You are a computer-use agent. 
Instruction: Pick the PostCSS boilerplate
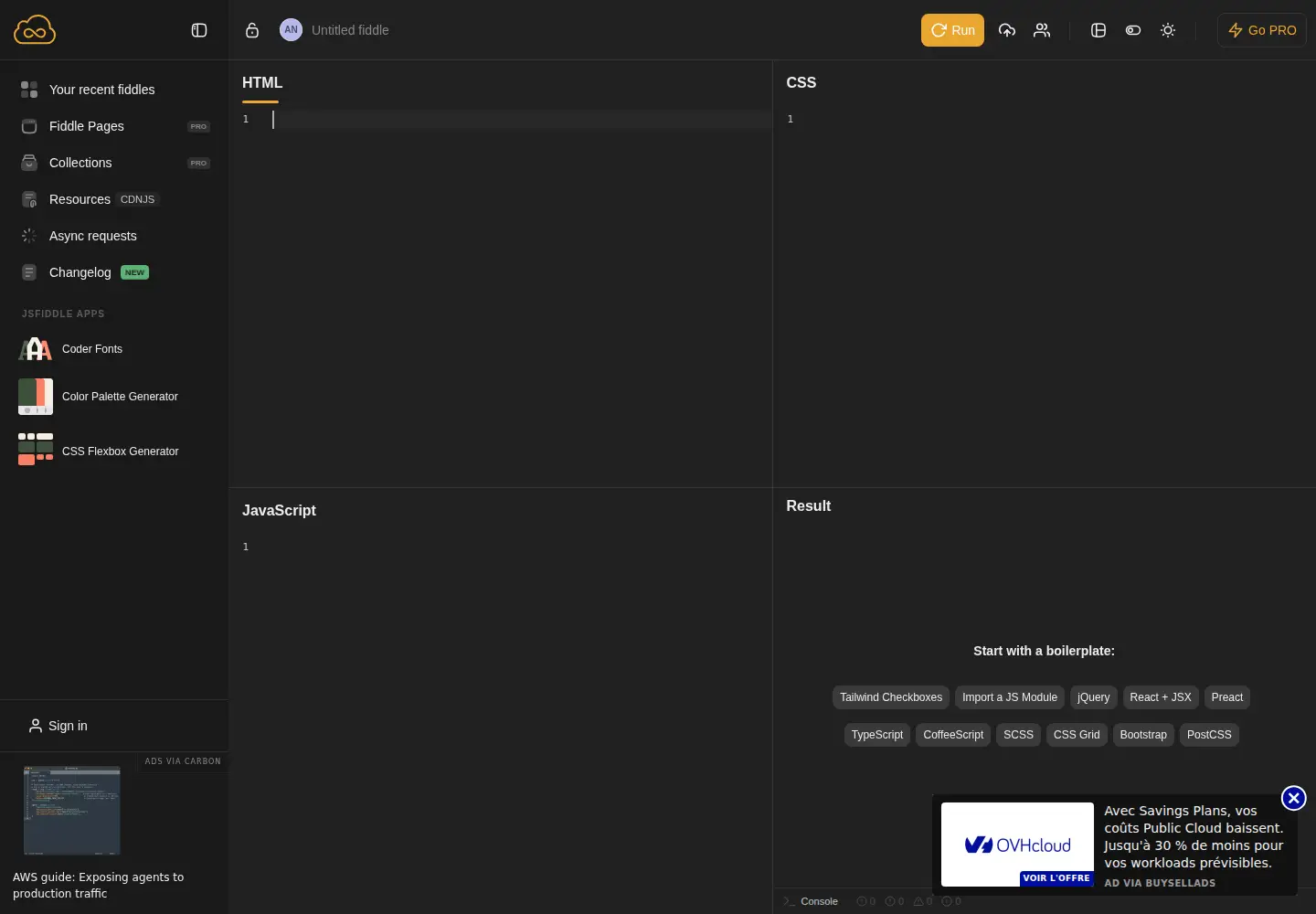pos(1209,735)
